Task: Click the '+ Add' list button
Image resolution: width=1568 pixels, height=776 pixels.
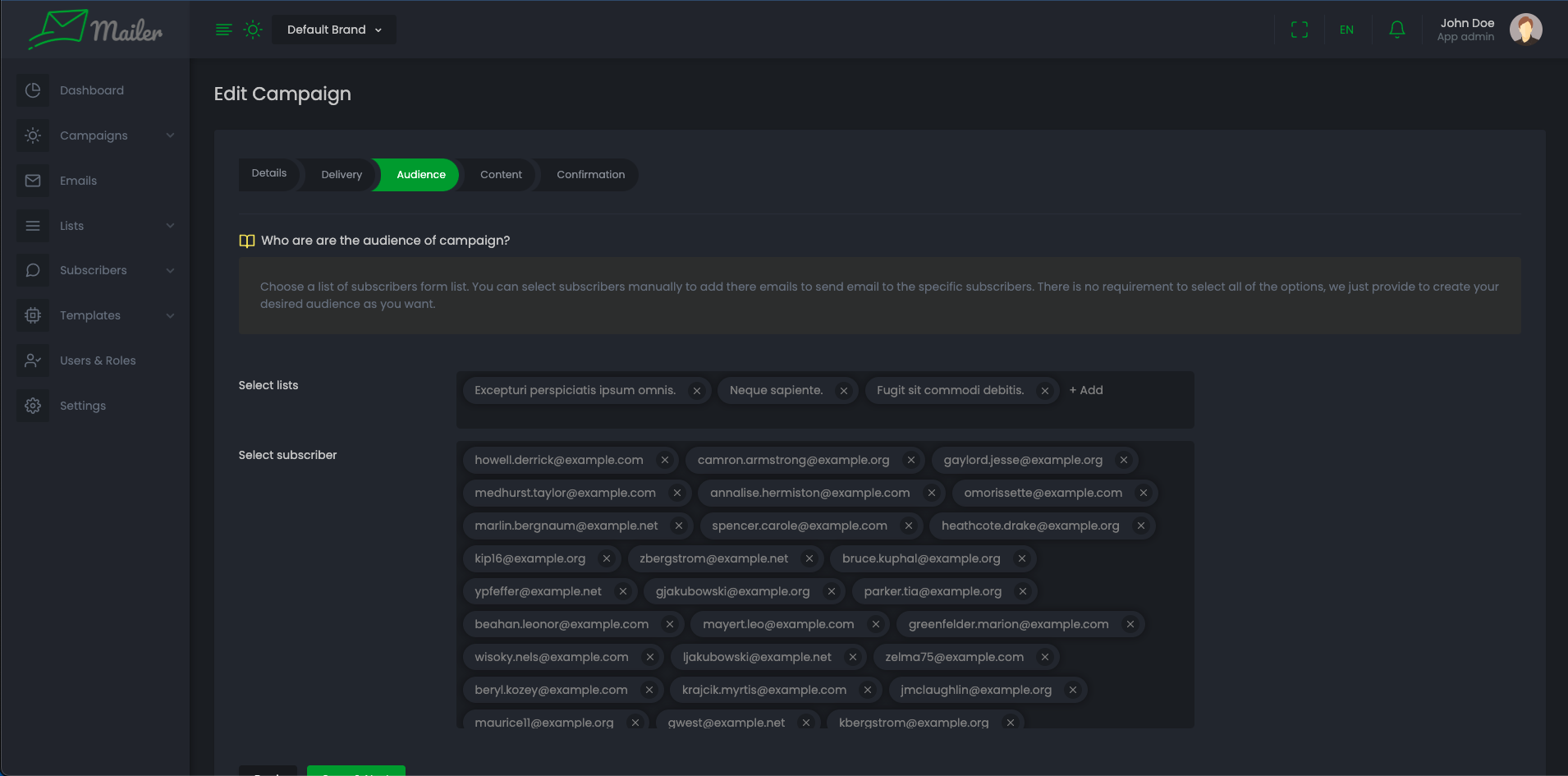Action: (1086, 390)
